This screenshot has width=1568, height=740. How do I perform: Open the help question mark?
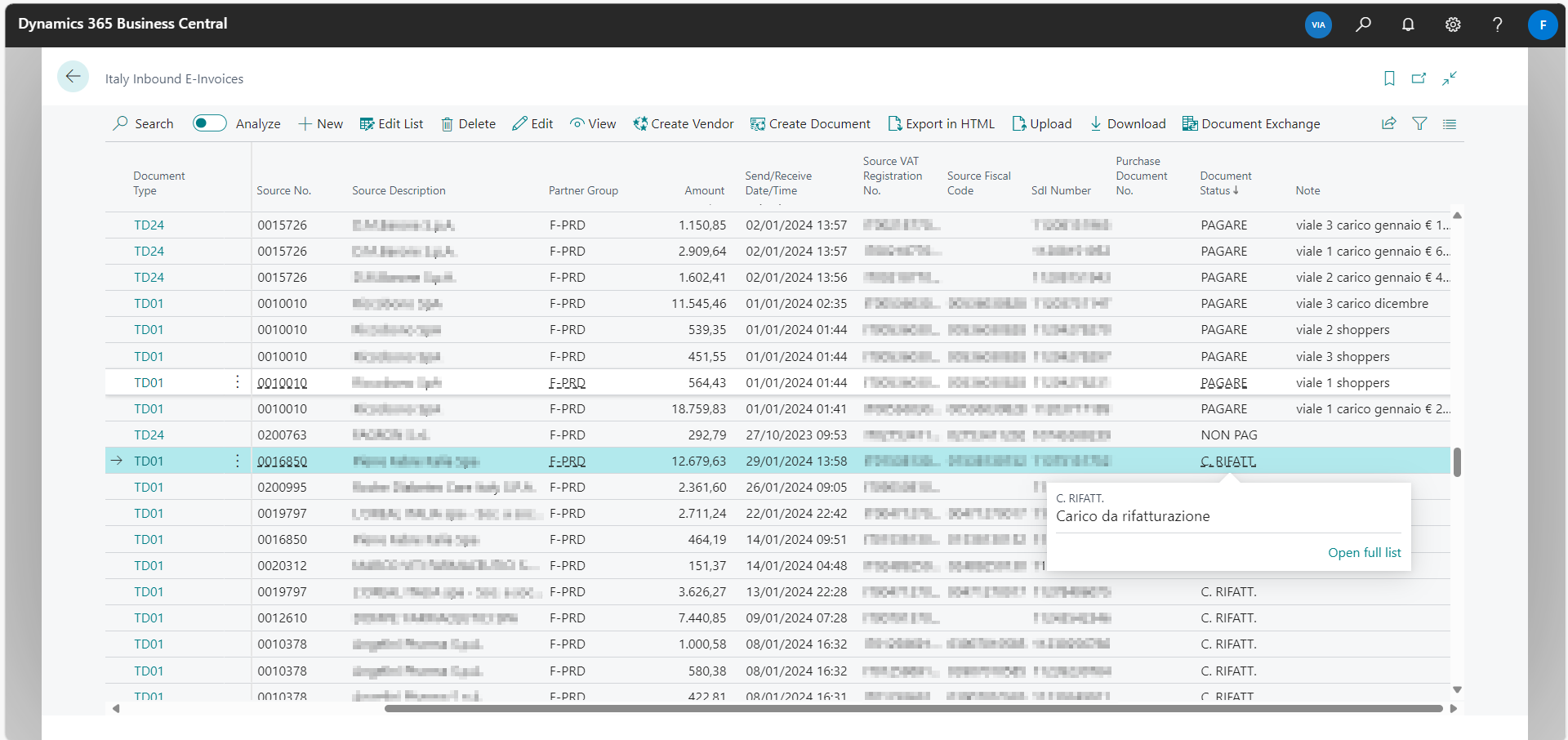point(1497,25)
